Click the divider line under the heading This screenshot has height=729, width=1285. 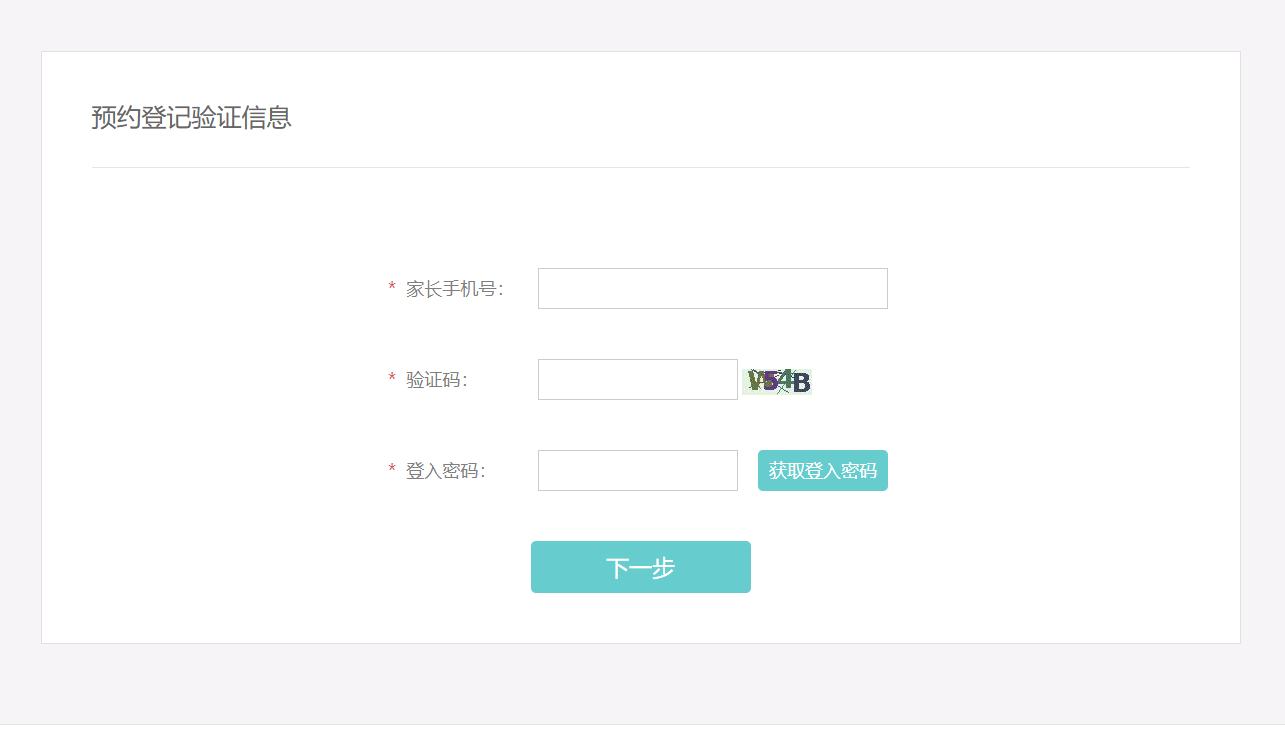pos(641,167)
